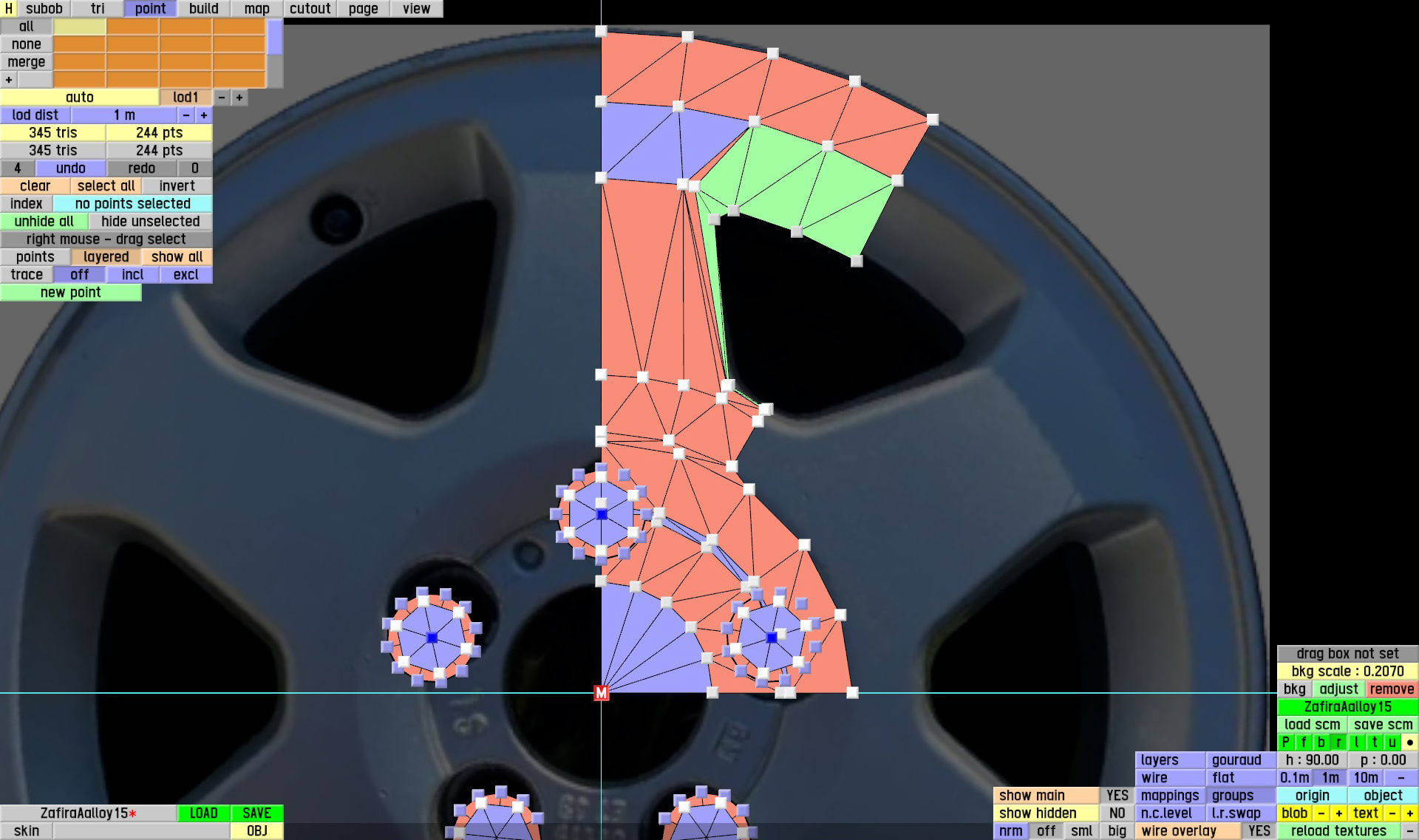Screen dimensions: 1419x840
Task: Toggle show hidden NO setting
Action: (1117, 813)
